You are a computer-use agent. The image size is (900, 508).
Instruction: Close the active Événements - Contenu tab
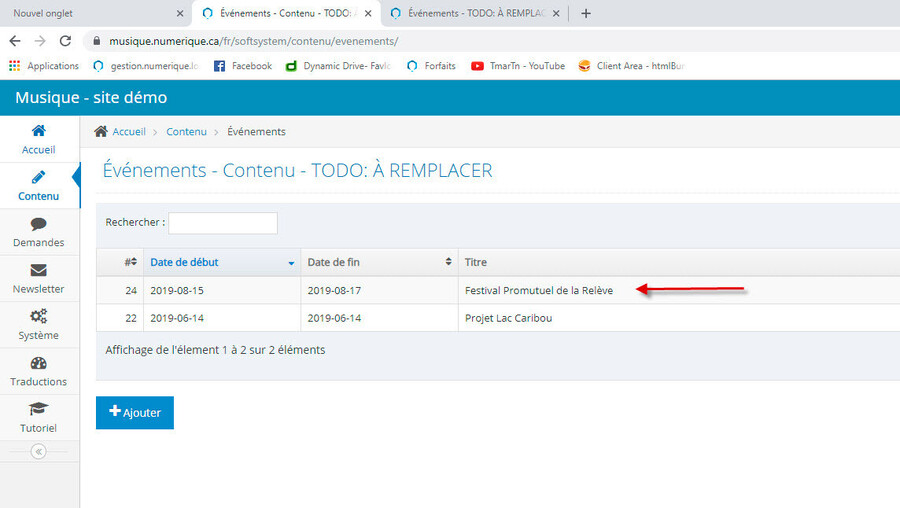point(368,13)
